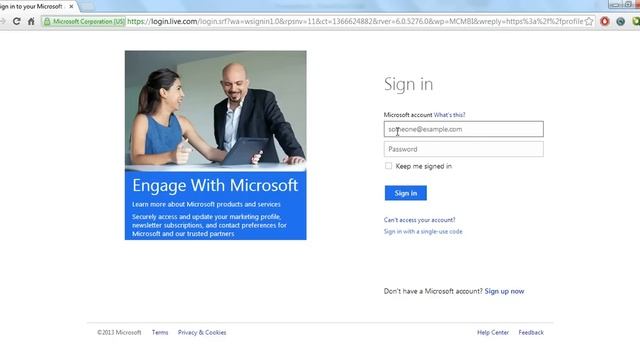Click the dark green round extension icon
Image resolution: width=640 pixels, height=360 pixels.
click(x=620, y=21)
